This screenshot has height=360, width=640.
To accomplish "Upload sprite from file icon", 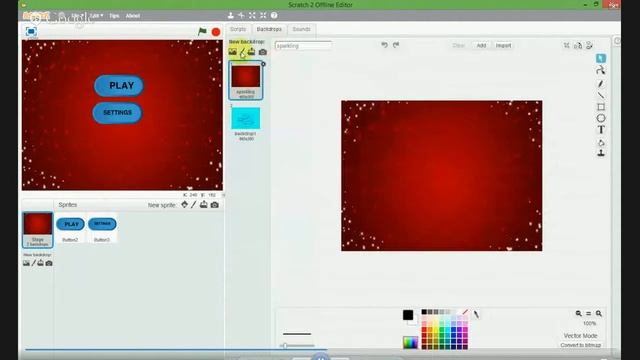I will (203, 204).
